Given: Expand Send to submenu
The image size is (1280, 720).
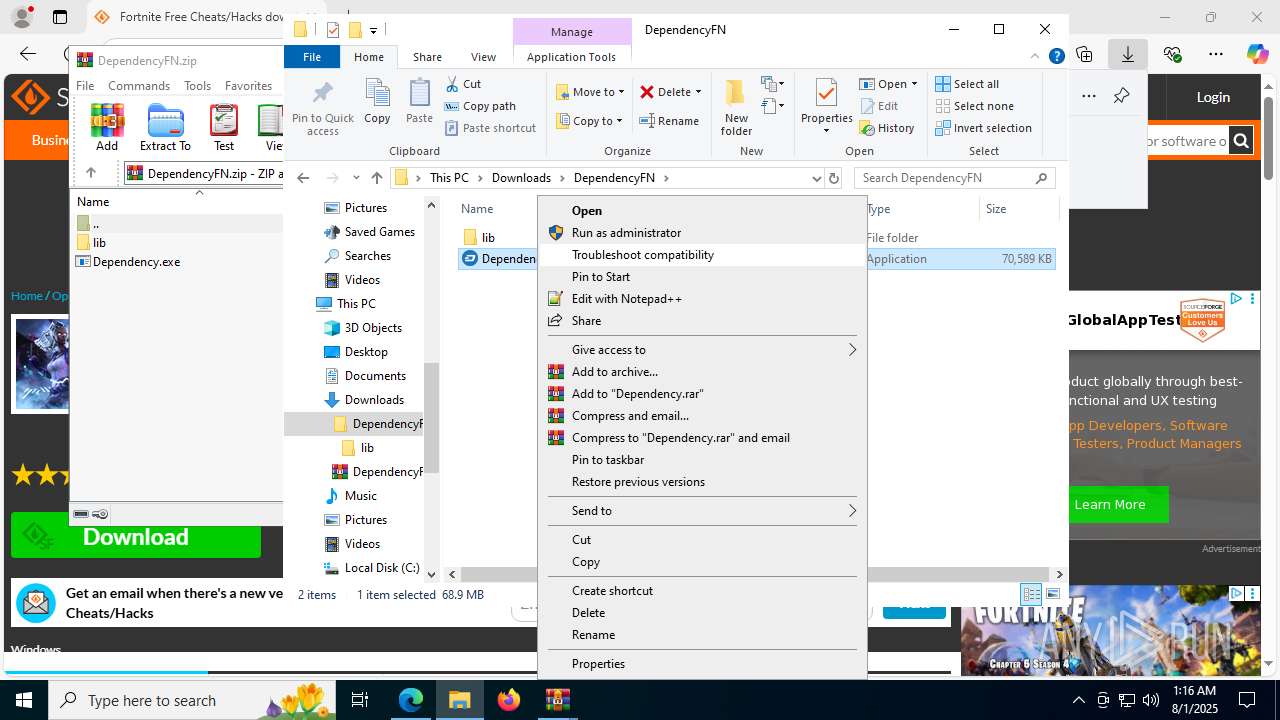Looking at the screenshot, I should (702, 511).
